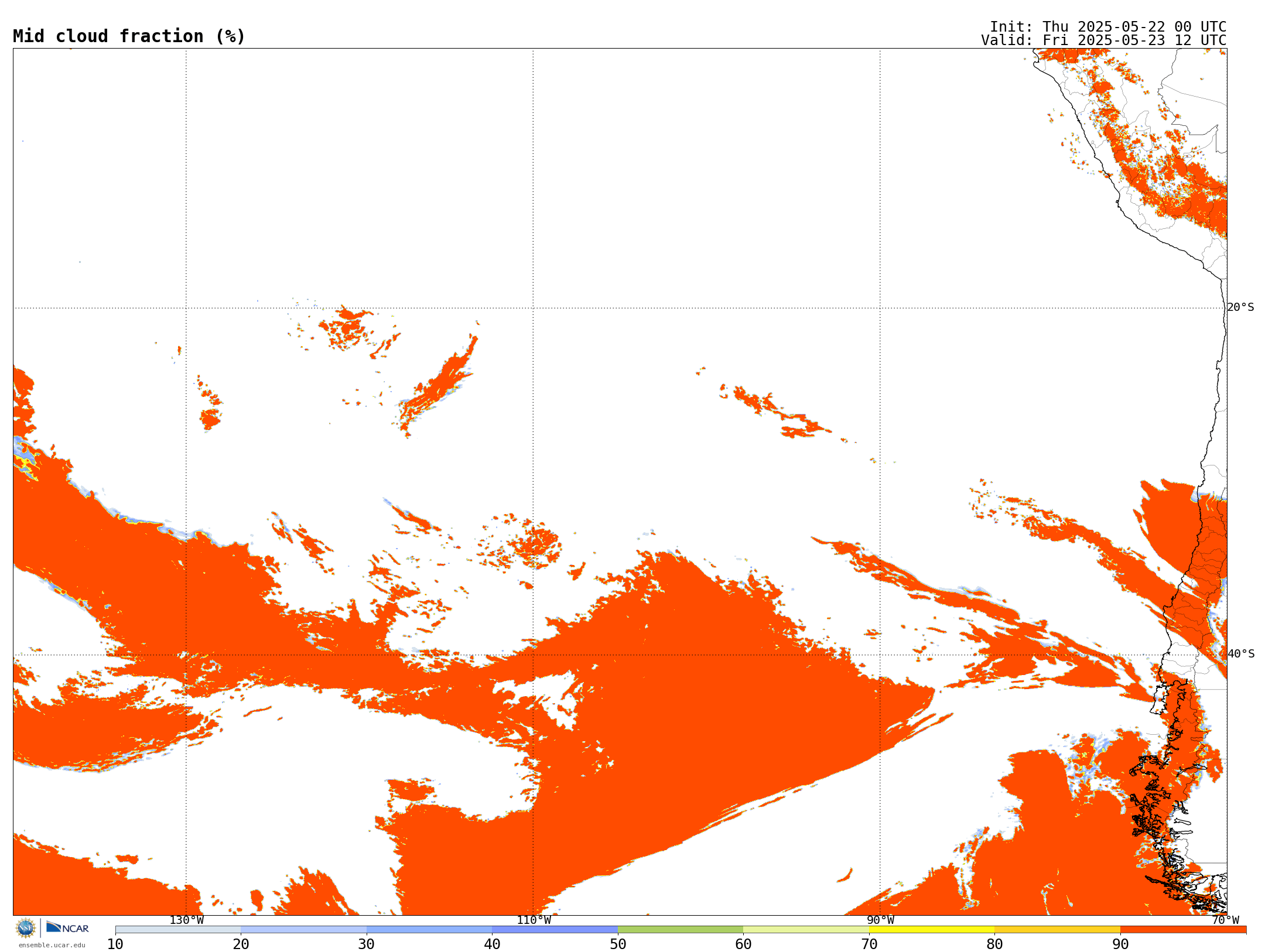1265x952 pixels.
Task: Click the 'Init: Thu 2025-05-22 00 UTC' text
Action: click(1108, 27)
